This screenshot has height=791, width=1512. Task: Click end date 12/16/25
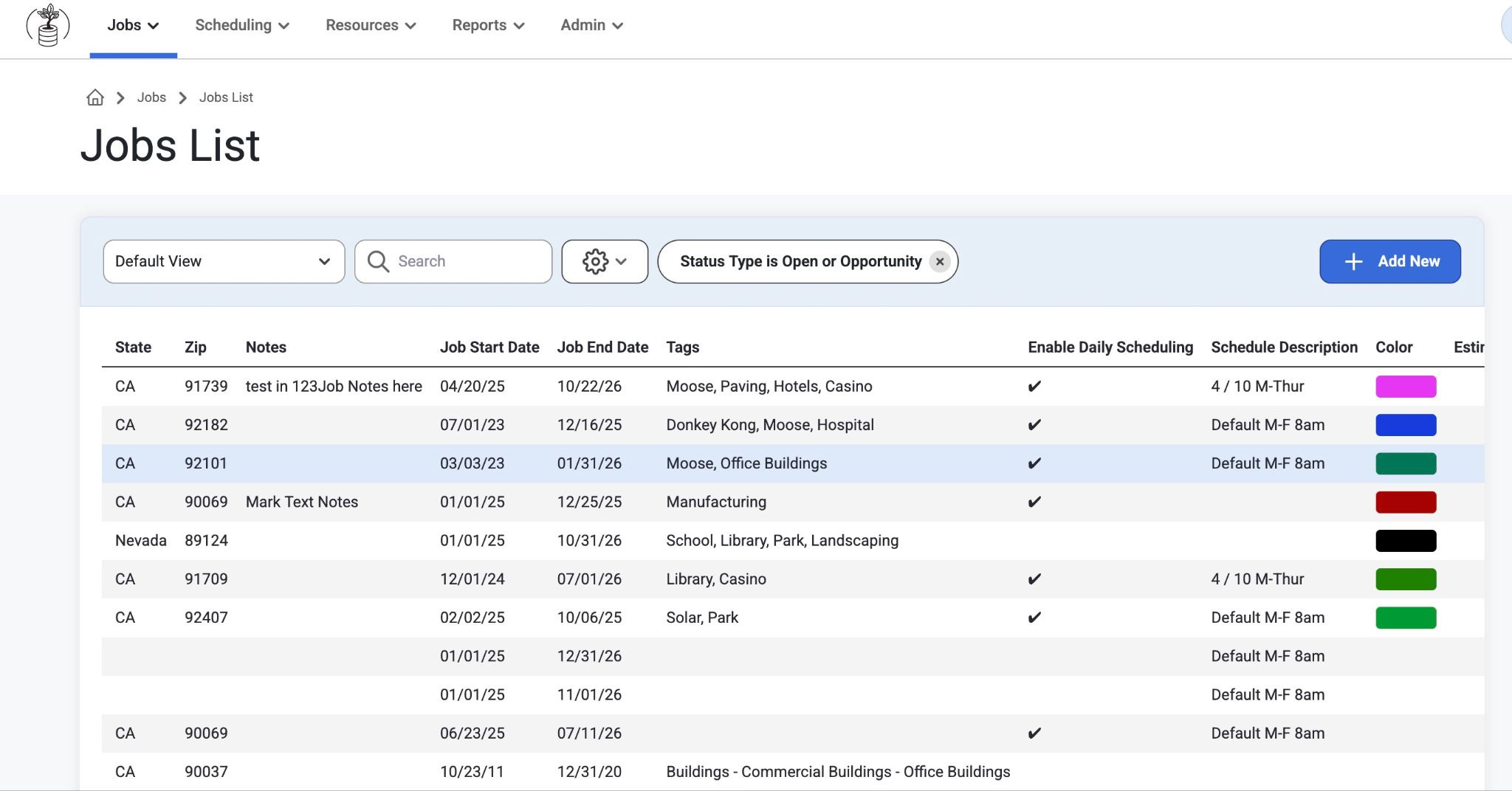589,425
